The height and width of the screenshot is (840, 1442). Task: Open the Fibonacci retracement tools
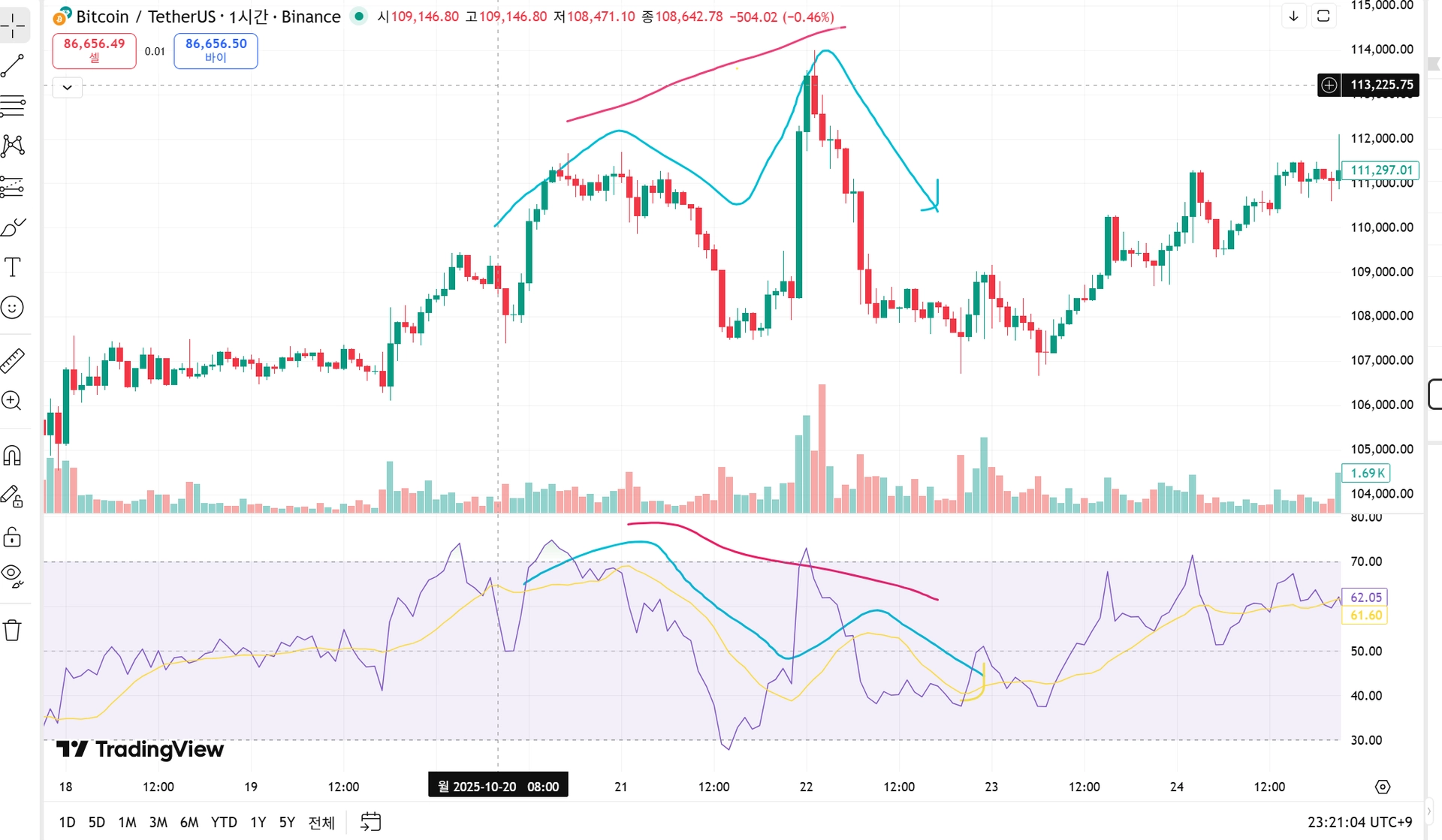coord(14,106)
